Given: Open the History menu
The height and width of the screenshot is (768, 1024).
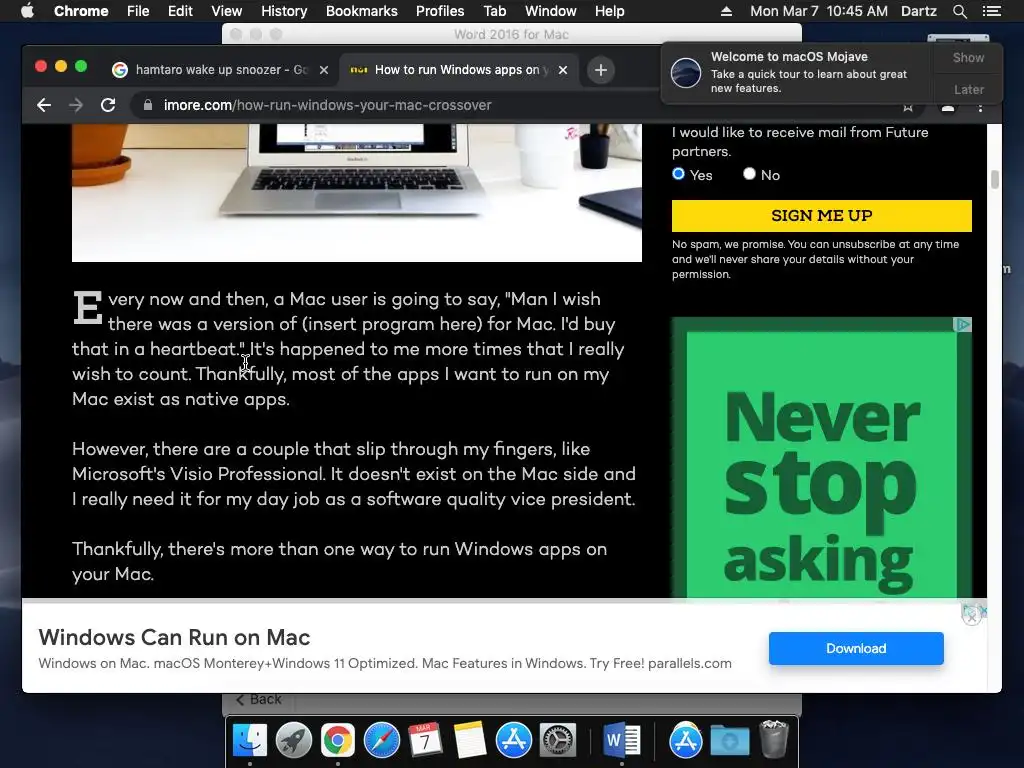Looking at the screenshot, I should 284,11.
